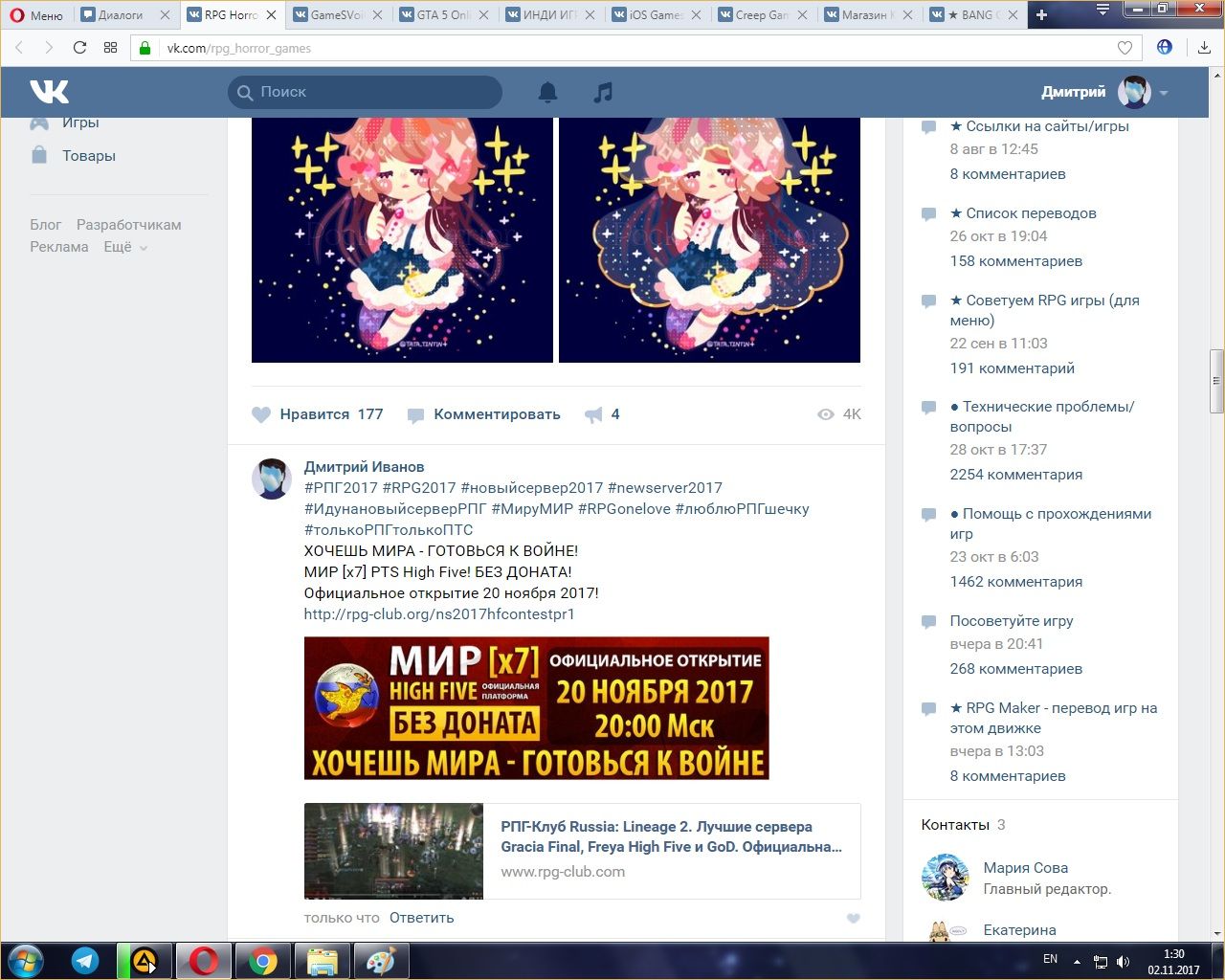1225x980 pixels.
Task: Toggle like on post with Нравится heart
Action: [x=261, y=414]
